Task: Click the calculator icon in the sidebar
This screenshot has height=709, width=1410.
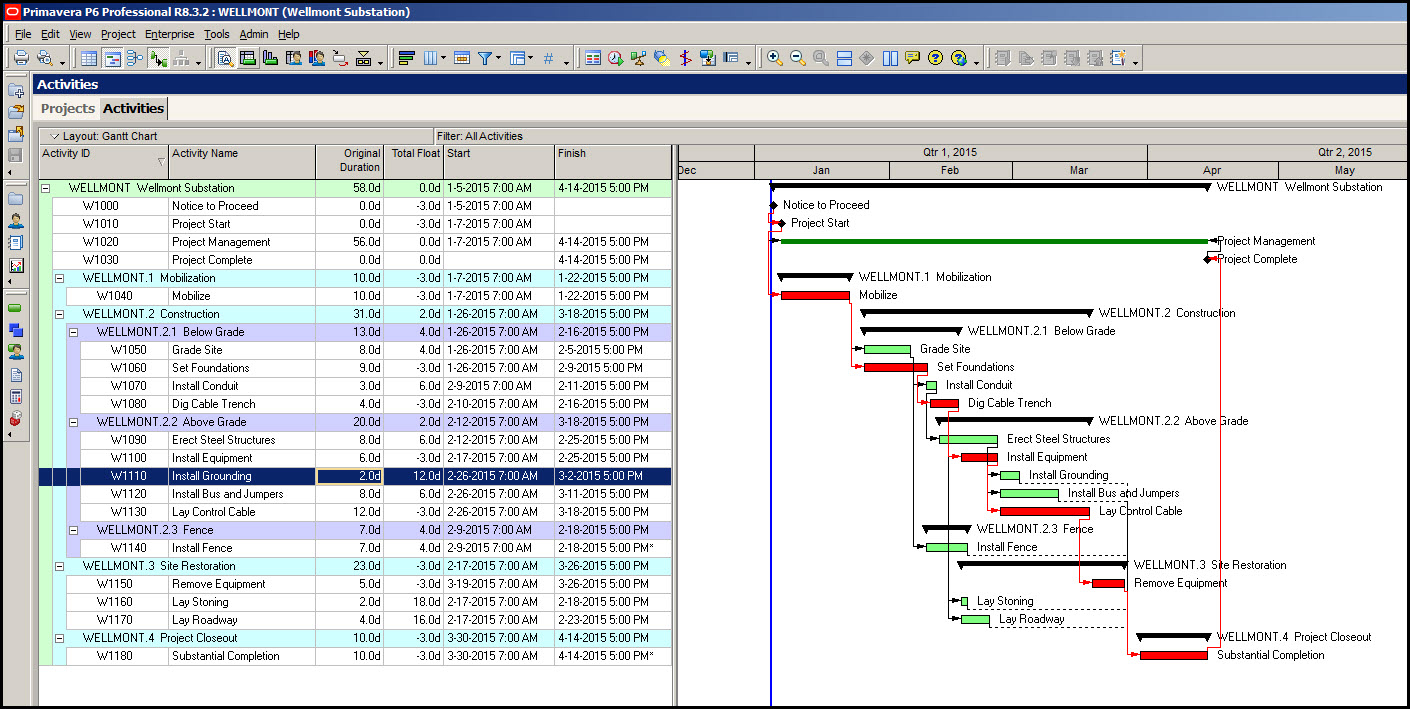Action: 16,397
